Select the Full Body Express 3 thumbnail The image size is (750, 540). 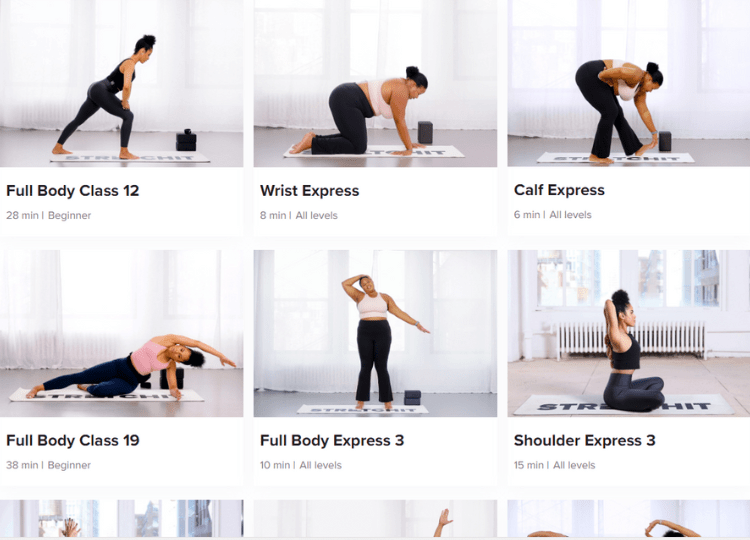[x=375, y=333]
